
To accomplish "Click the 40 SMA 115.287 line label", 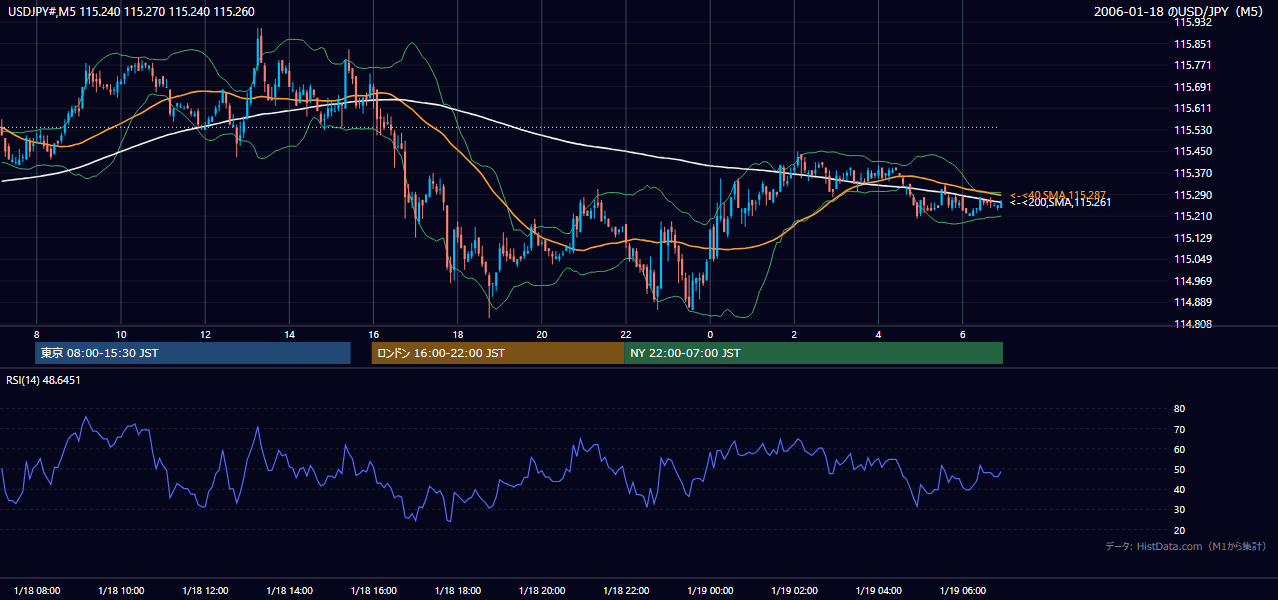I will click(1058, 195).
